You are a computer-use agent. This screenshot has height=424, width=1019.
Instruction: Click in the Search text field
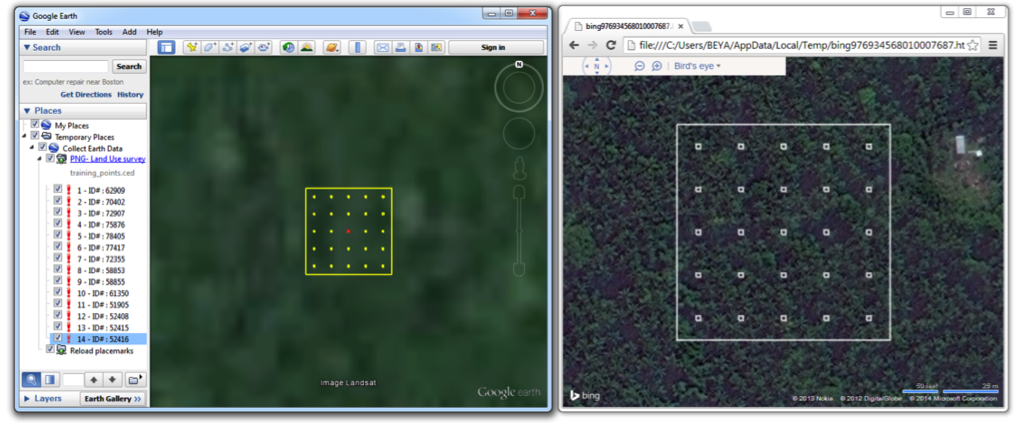[x=66, y=66]
